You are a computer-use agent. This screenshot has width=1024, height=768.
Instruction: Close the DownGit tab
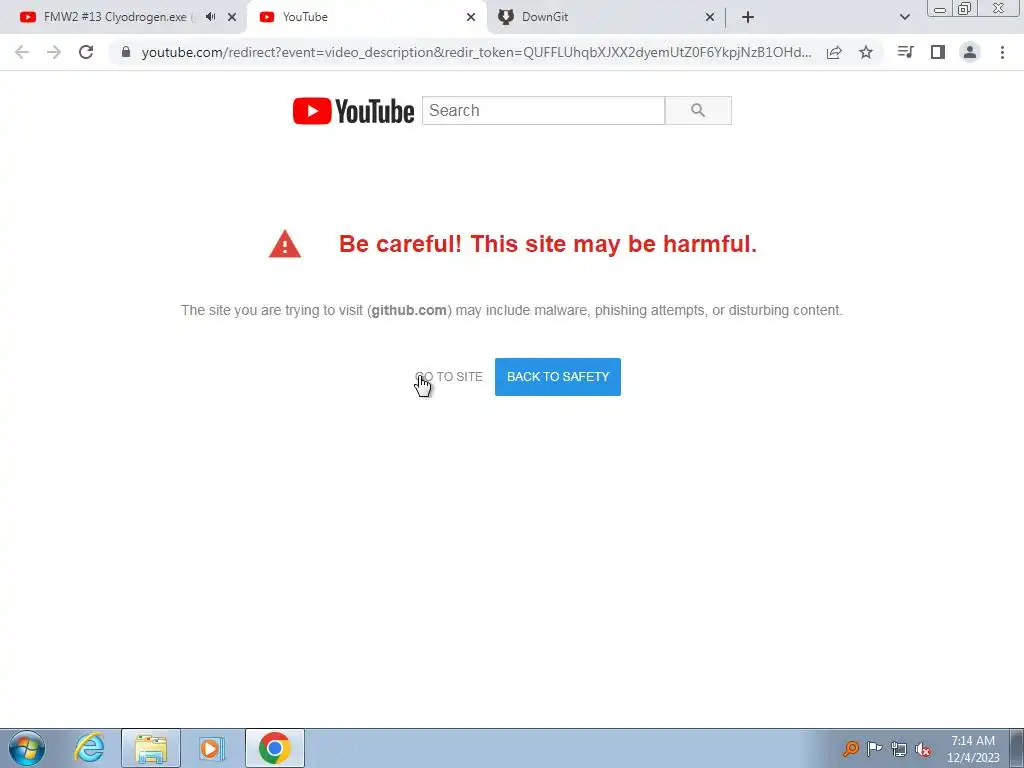pos(710,17)
